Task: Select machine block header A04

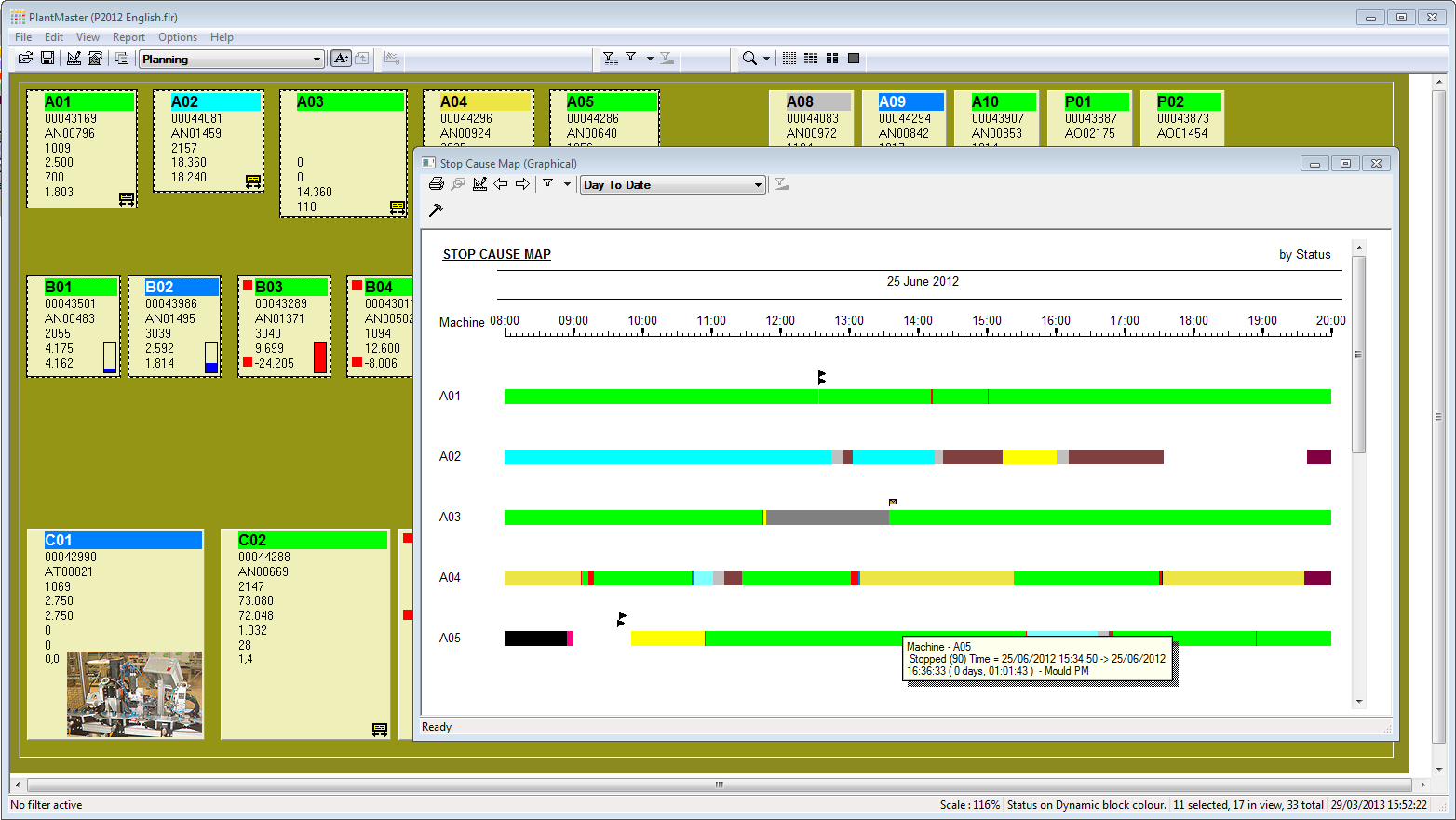Action: (484, 101)
